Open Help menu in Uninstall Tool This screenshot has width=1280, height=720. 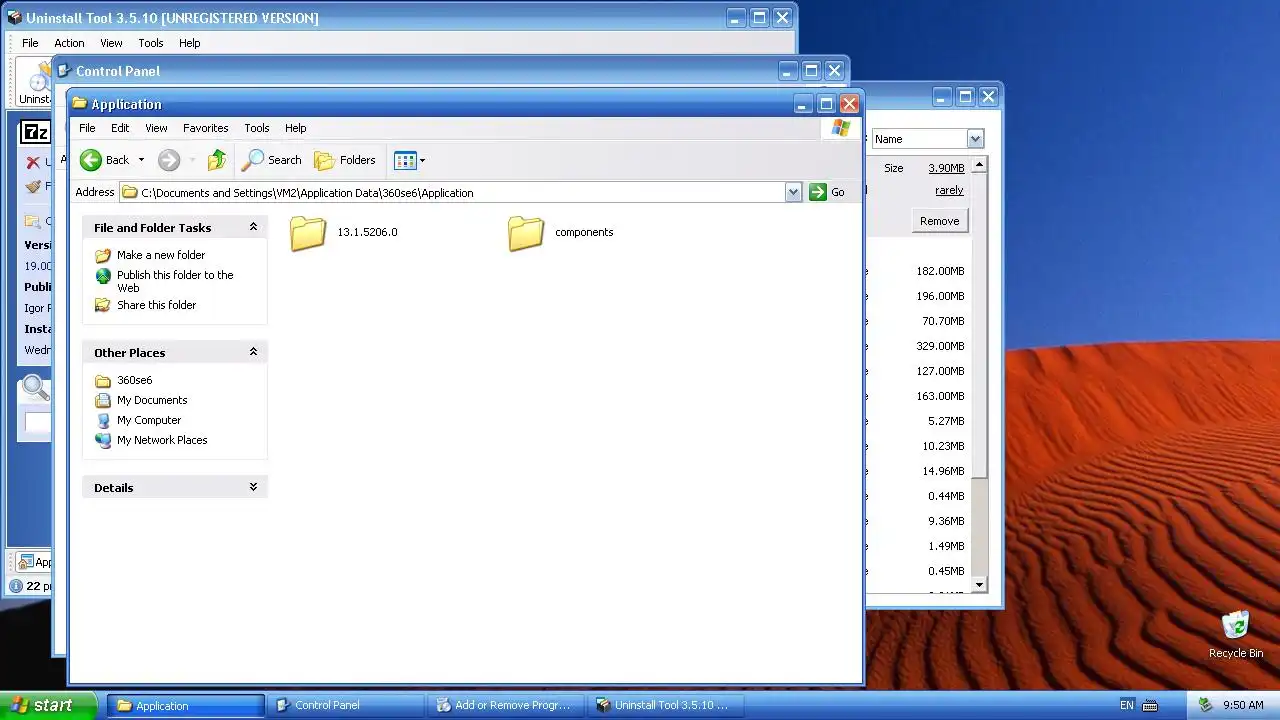[x=190, y=43]
